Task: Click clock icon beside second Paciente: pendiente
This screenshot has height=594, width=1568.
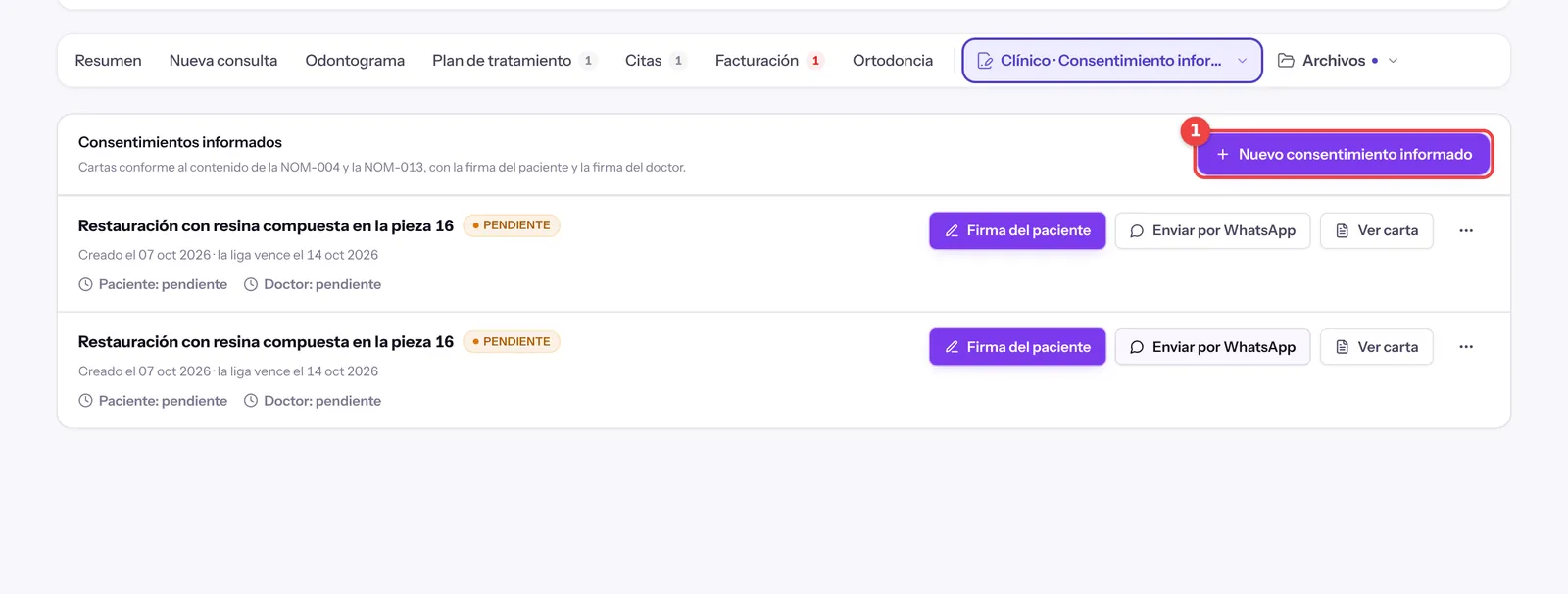Action: coord(85,401)
